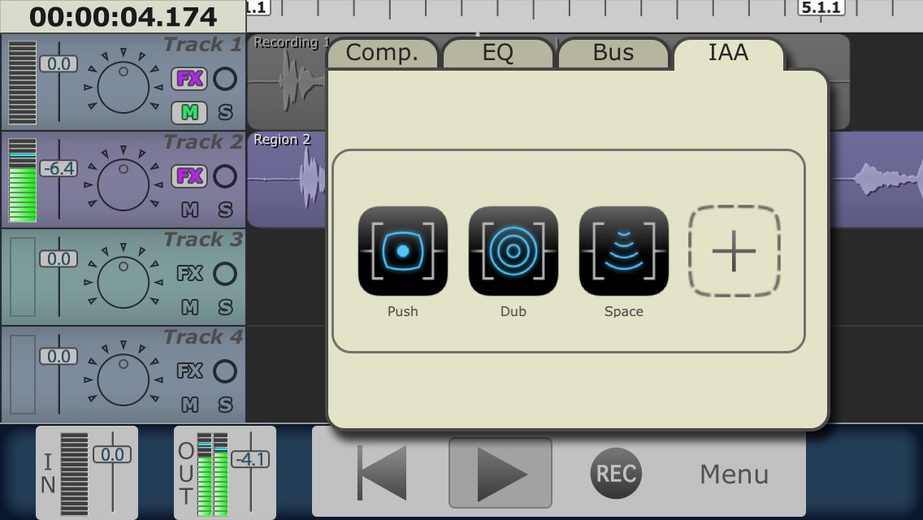Rewind to the start
923x520 pixels.
tap(381, 473)
